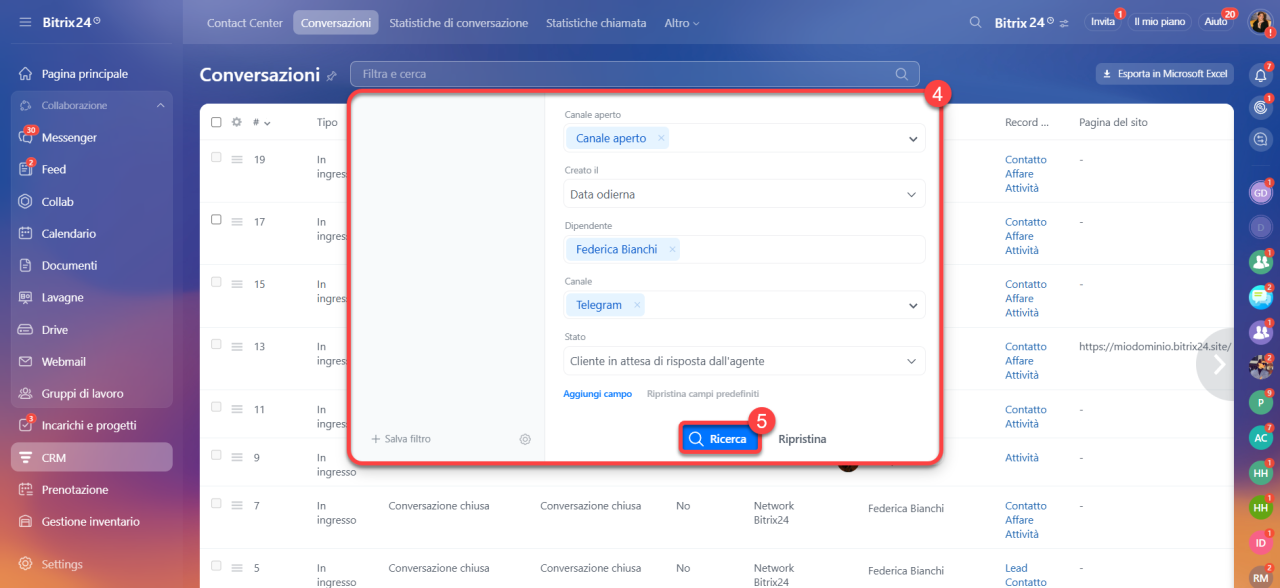Remove the Federica Bianchi tag

(x=672, y=250)
